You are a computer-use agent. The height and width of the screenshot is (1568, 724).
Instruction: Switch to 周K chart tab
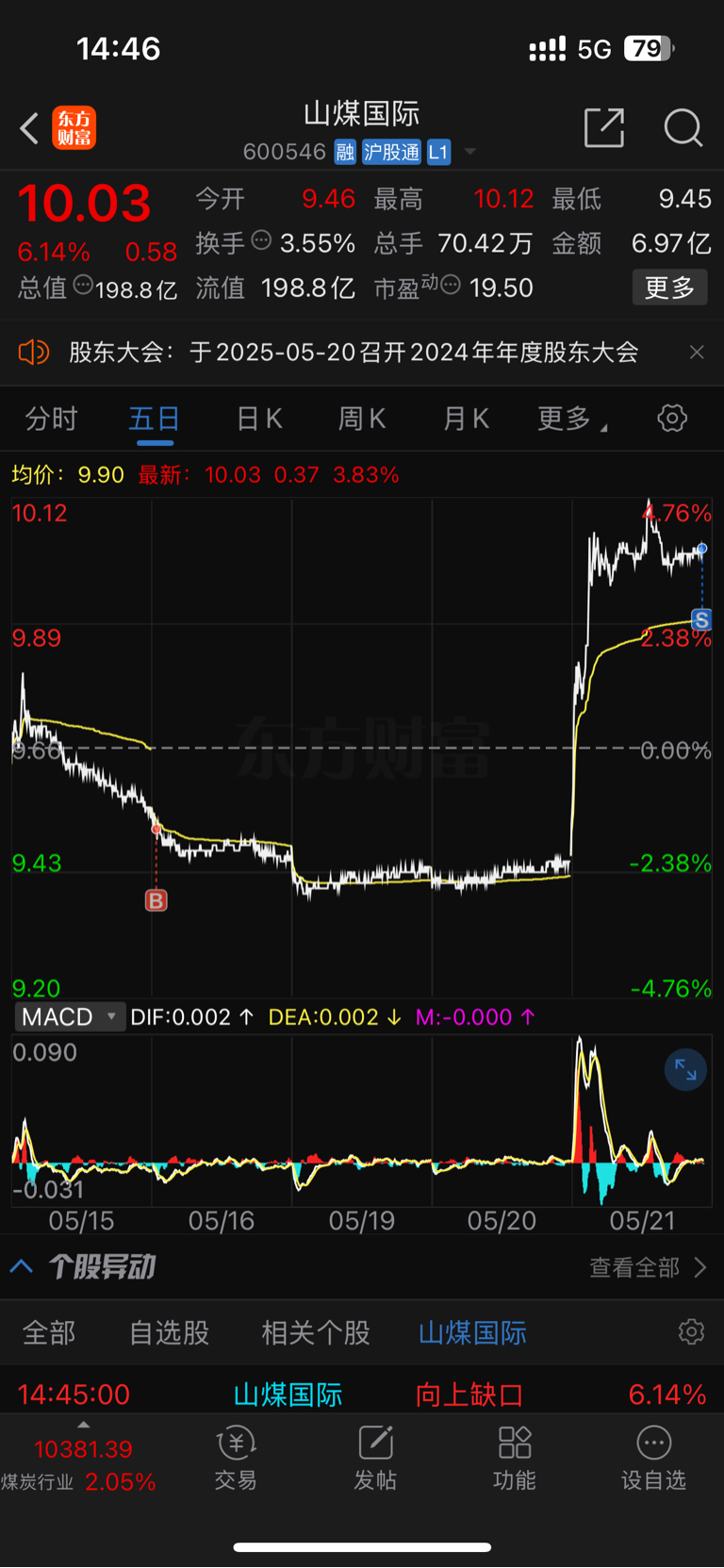[x=362, y=419]
